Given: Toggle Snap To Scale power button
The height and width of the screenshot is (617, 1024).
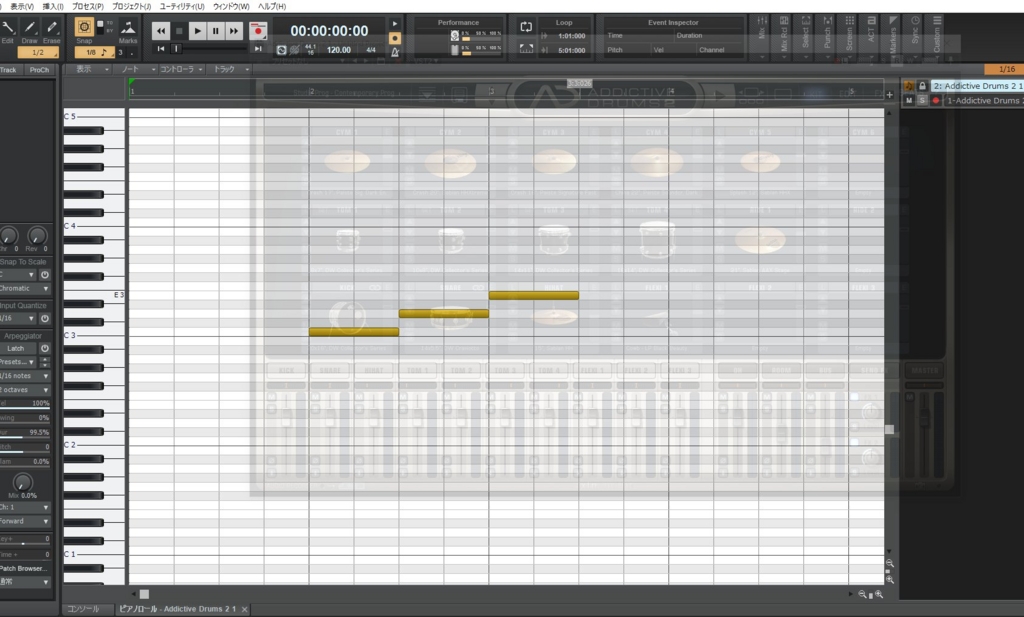Looking at the screenshot, I should pos(44,275).
